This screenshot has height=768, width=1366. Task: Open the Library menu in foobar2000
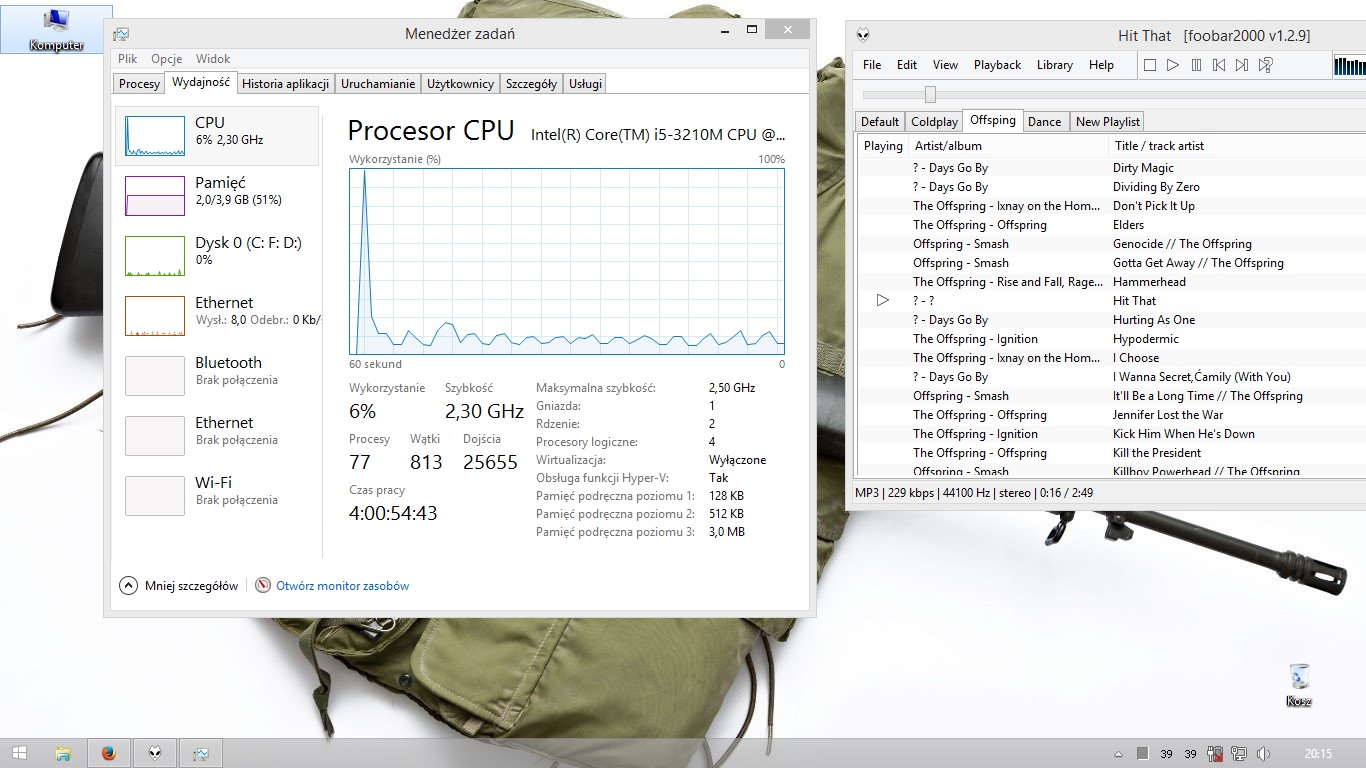coord(1055,65)
